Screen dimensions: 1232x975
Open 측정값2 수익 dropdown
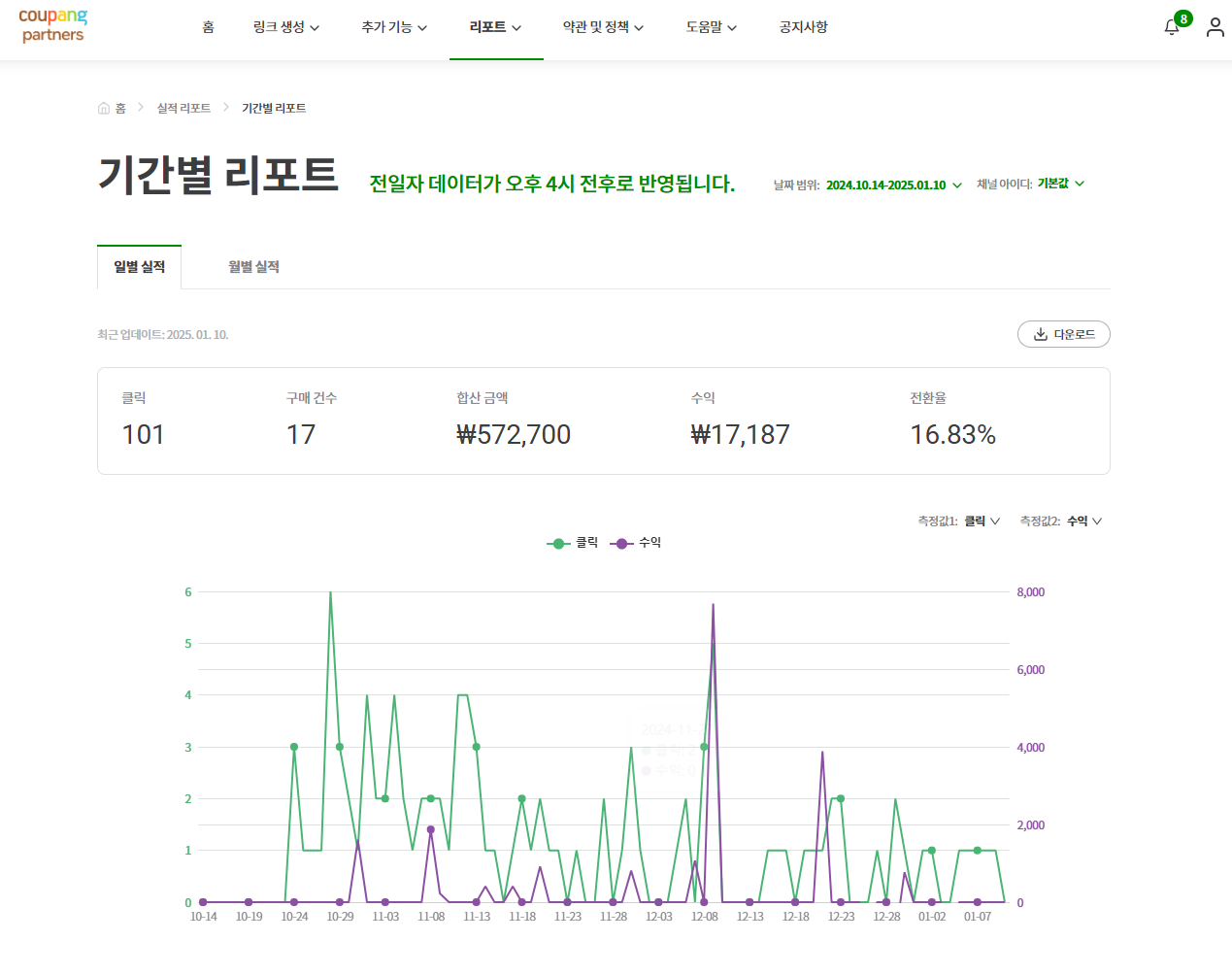point(1084,521)
